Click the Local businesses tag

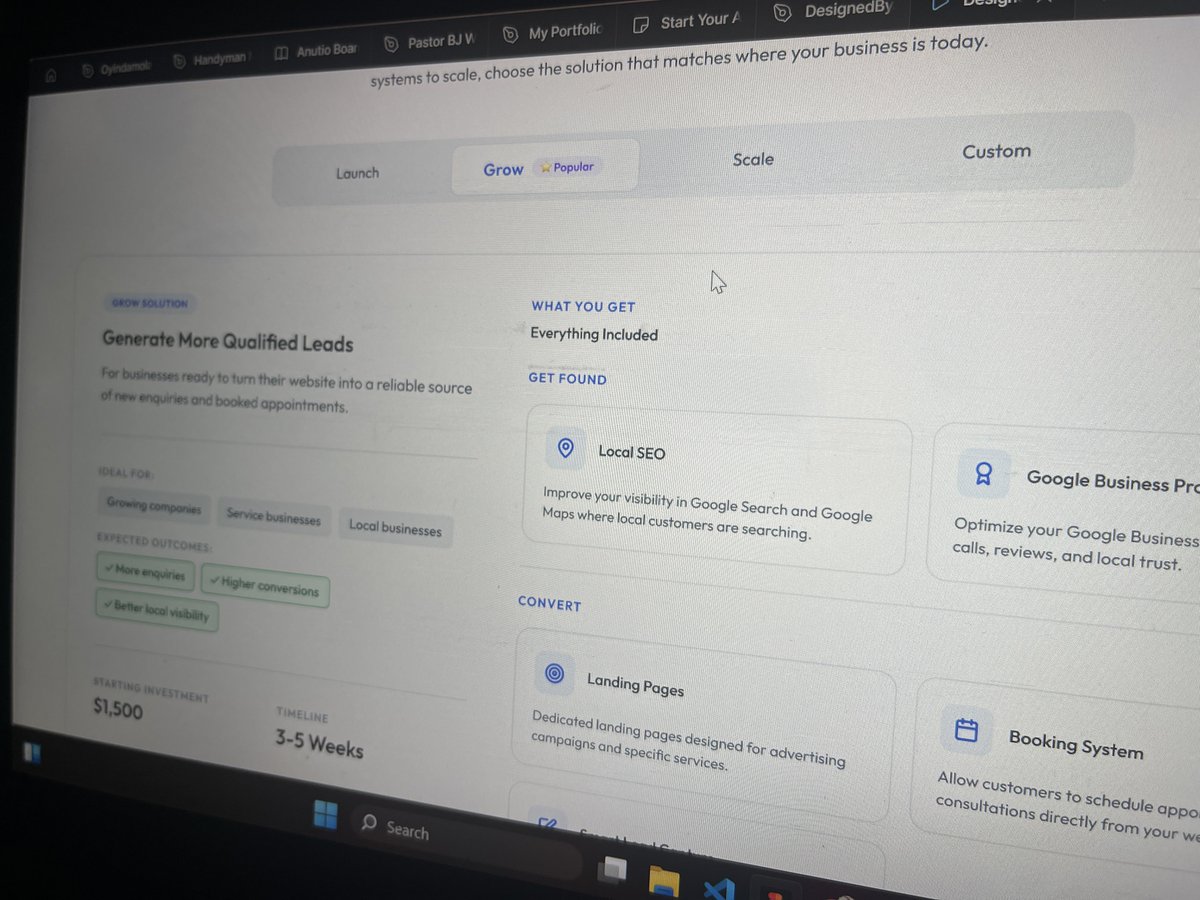coord(395,527)
